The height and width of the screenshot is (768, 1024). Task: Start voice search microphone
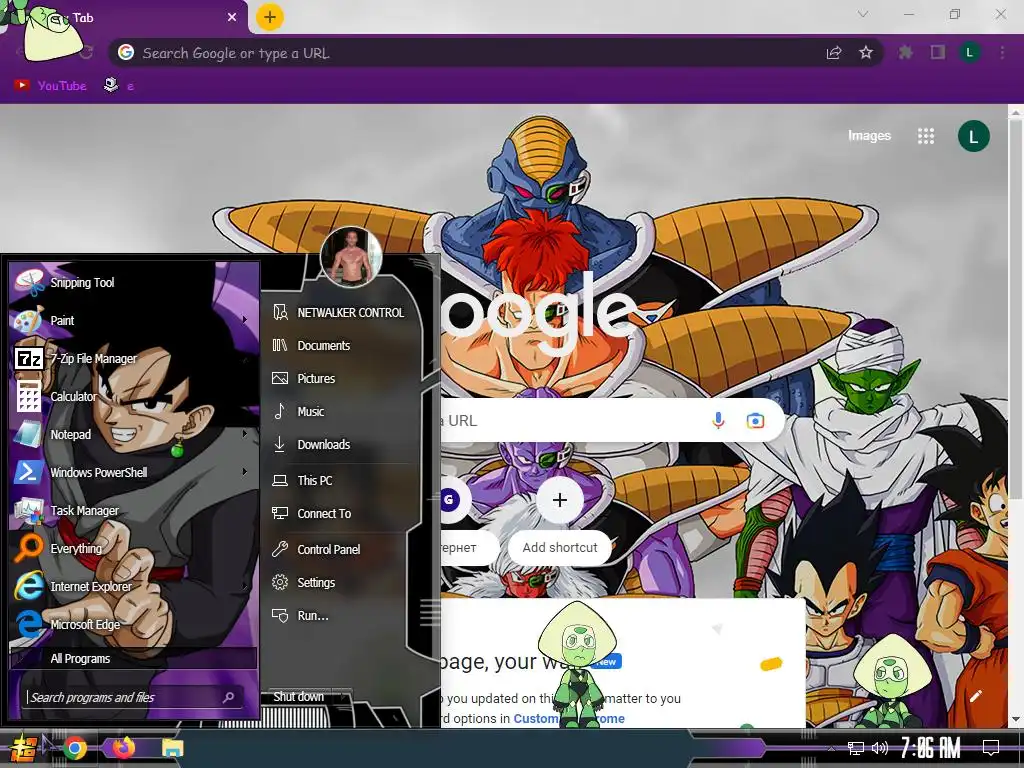718,421
